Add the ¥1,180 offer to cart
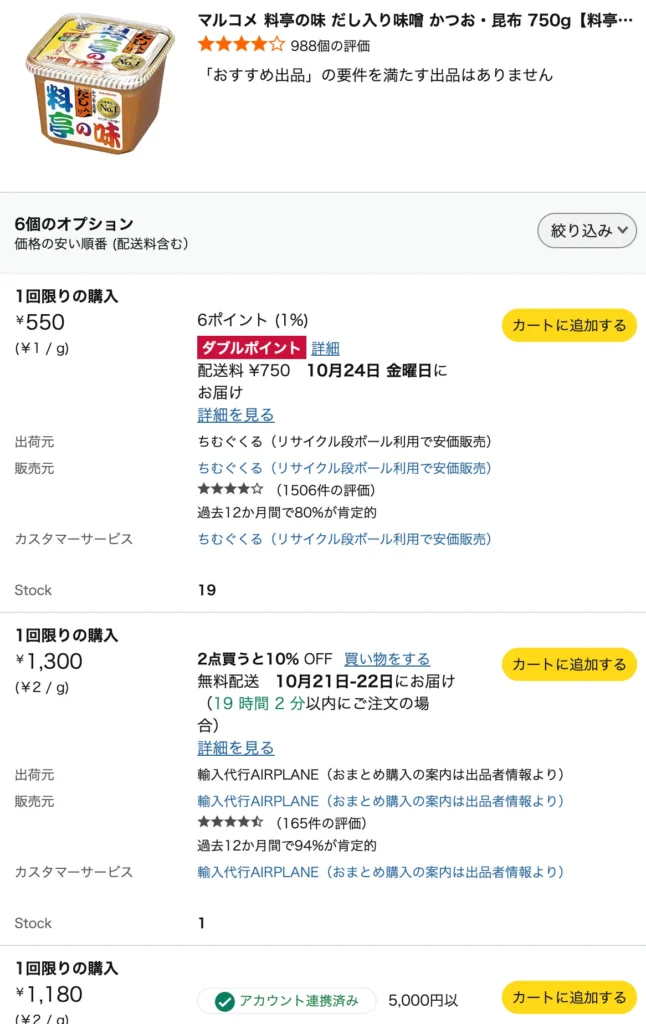This screenshot has width=646, height=1024. pyautogui.click(x=569, y=997)
